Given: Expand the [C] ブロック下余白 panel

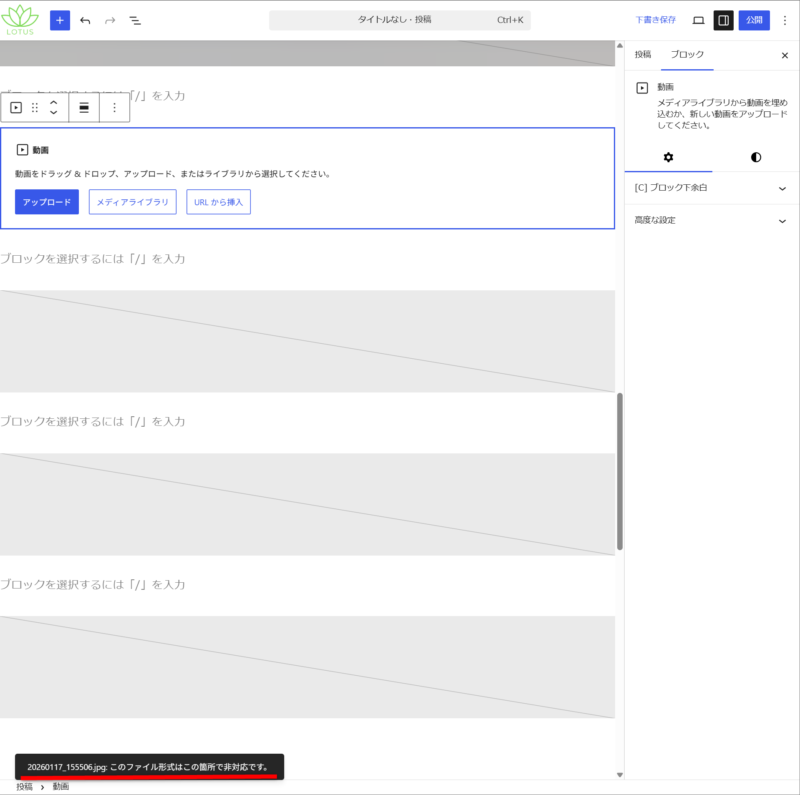Looking at the screenshot, I should pos(712,188).
